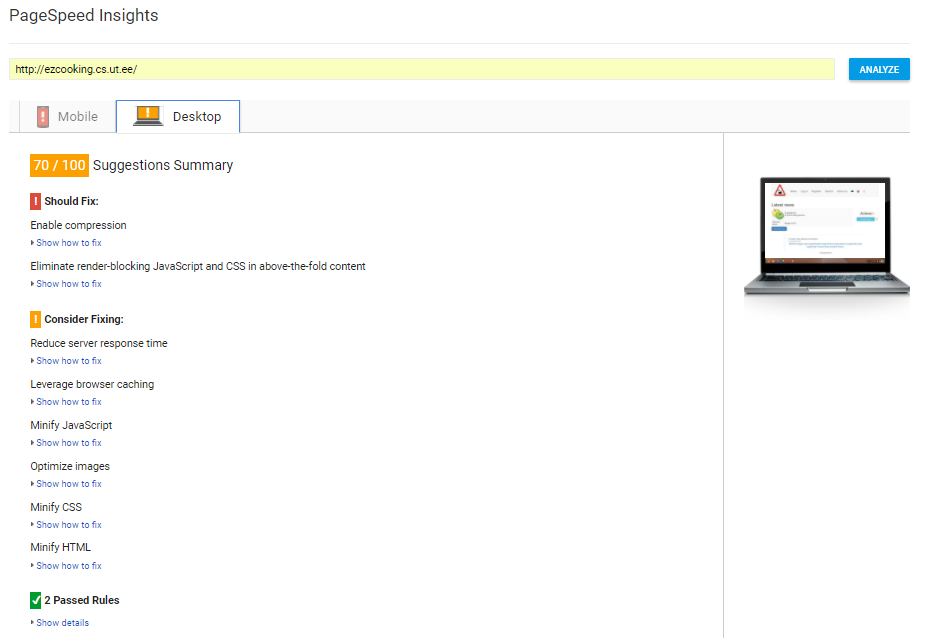949x638 pixels.
Task: Click the orange Consider Fixing exclamation icon
Action: (x=35, y=319)
